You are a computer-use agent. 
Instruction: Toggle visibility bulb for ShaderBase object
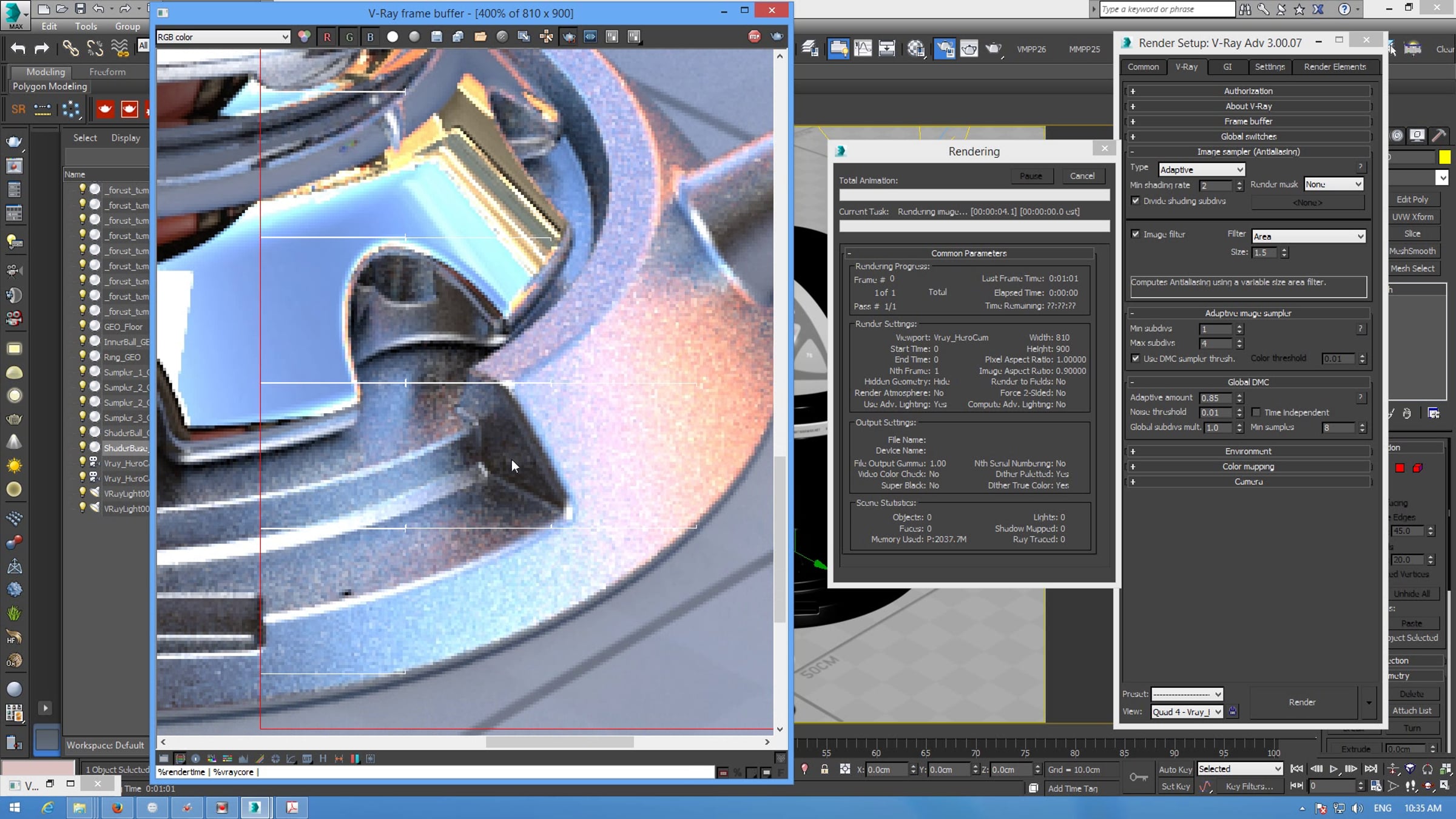83,448
